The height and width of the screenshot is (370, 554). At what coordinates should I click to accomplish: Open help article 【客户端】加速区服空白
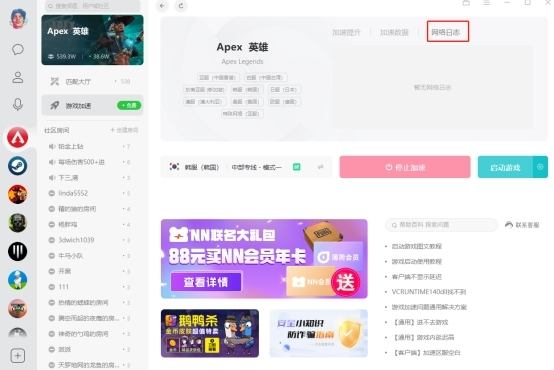pyautogui.click(x=426, y=353)
